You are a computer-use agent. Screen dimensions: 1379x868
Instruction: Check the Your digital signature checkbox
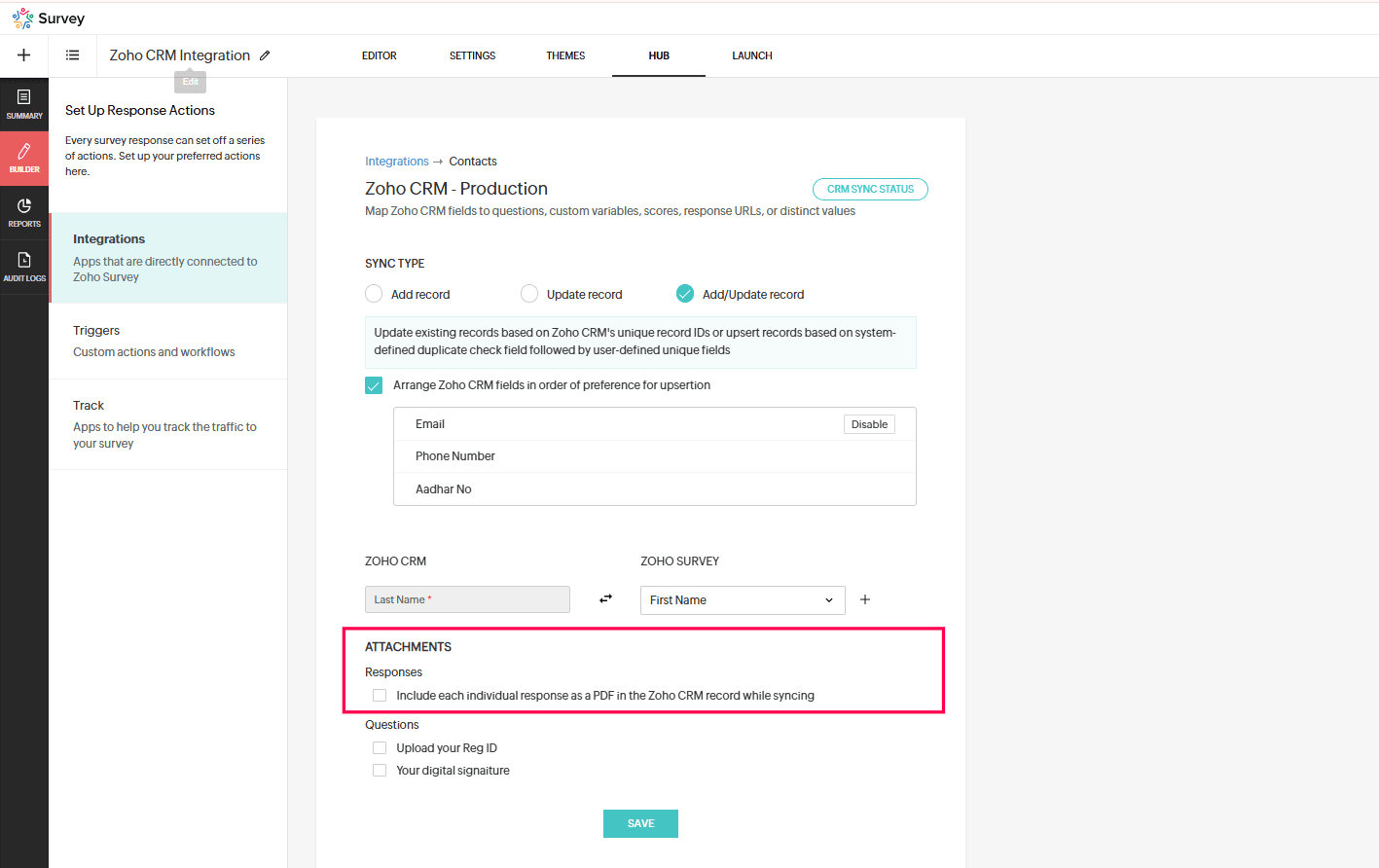point(380,771)
